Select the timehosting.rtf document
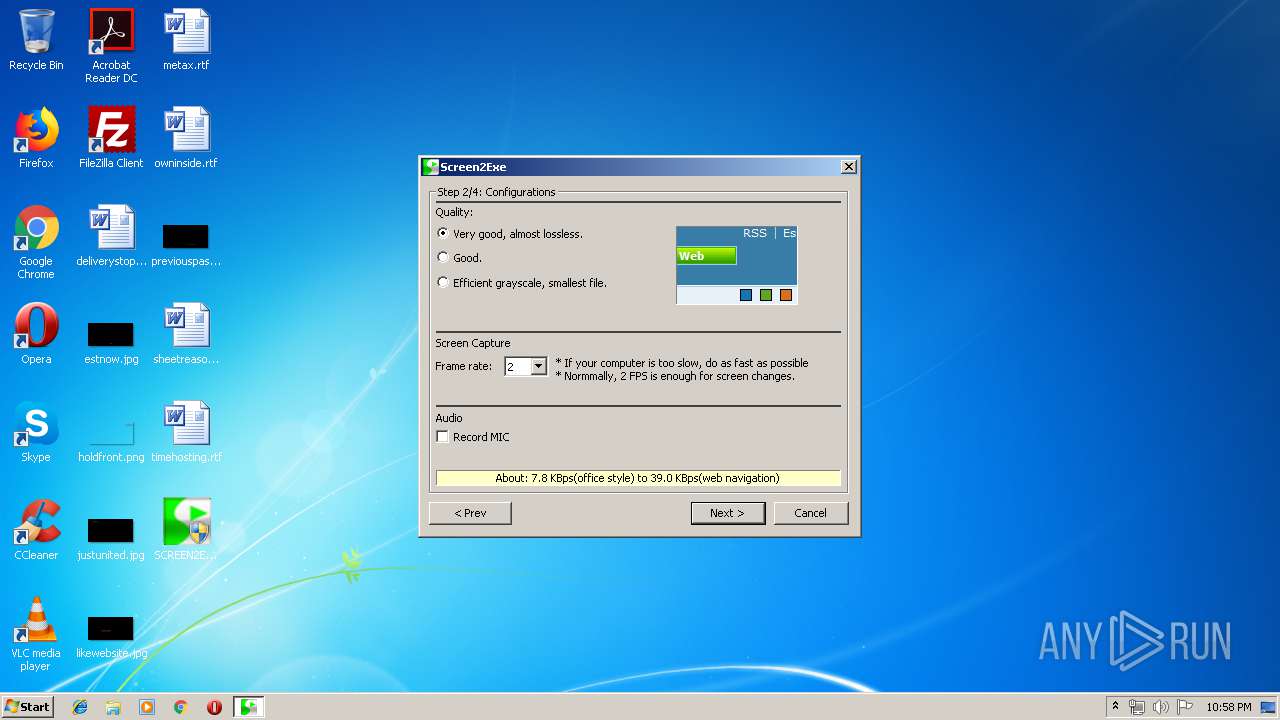The image size is (1280, 720). [186, 432]
